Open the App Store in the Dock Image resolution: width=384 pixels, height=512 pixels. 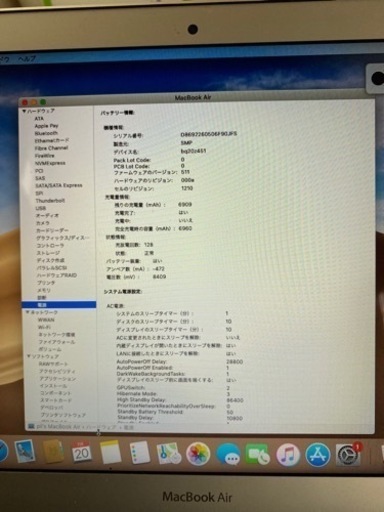tap(317, 454)
